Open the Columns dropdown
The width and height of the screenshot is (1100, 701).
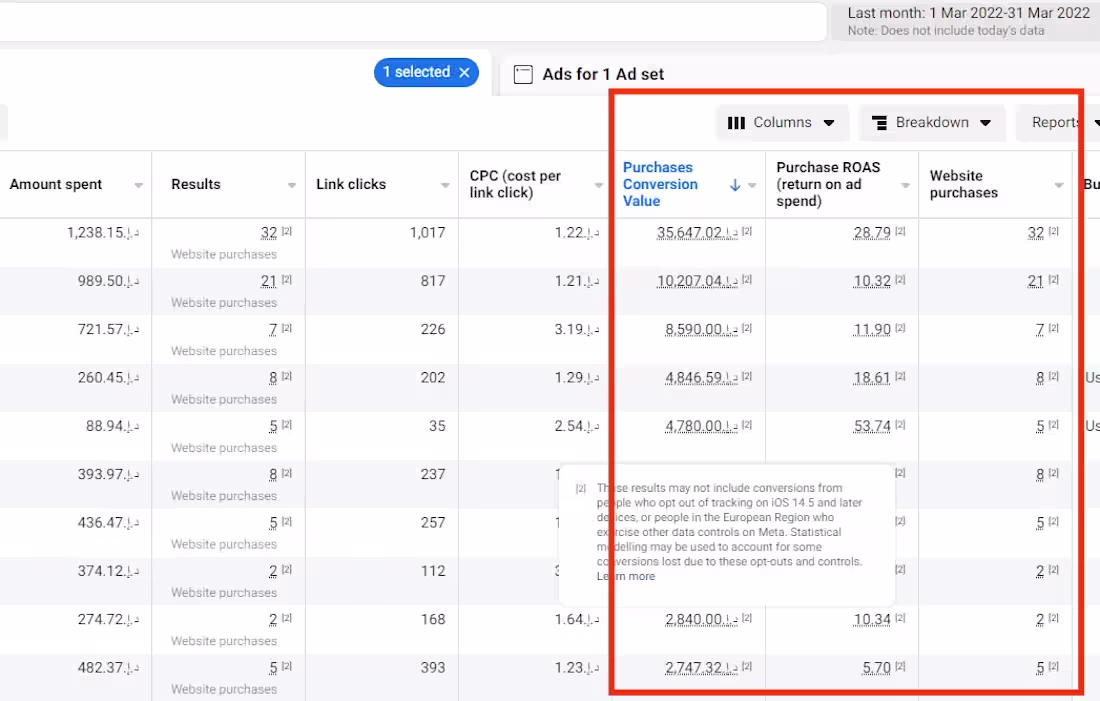click(781, 123)
